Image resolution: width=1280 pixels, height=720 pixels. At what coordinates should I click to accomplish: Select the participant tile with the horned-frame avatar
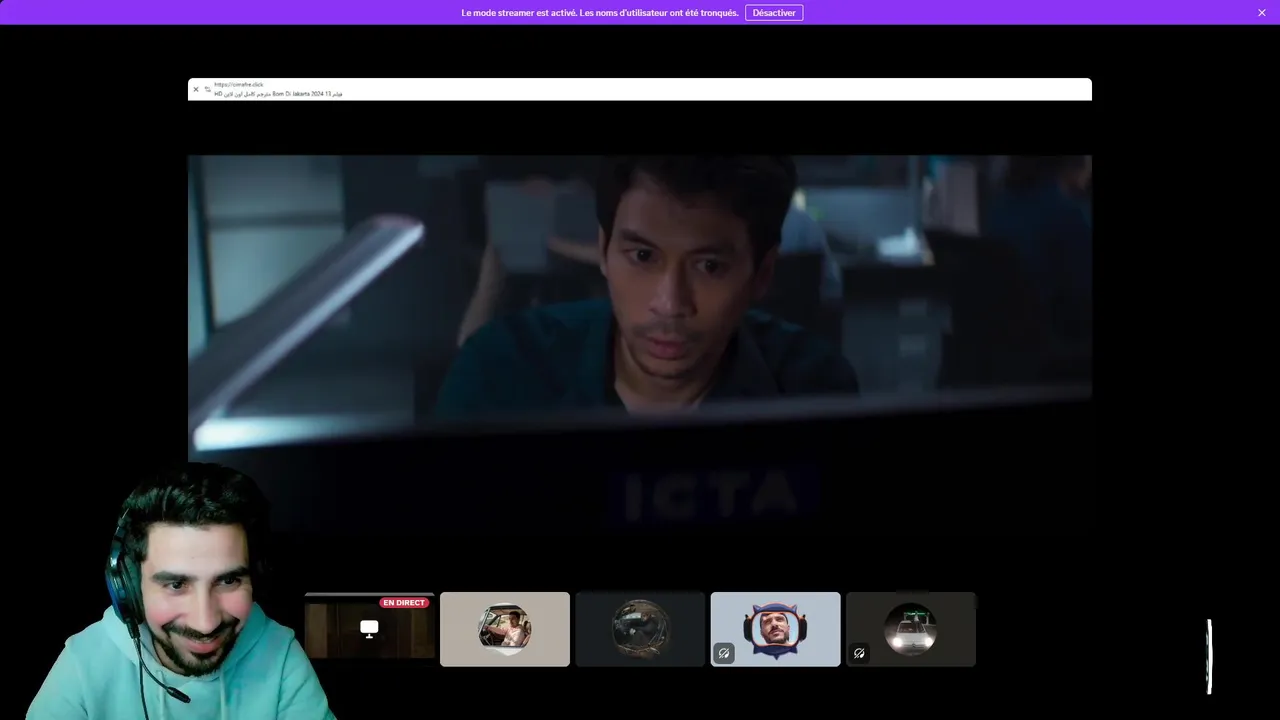(776, 629)
